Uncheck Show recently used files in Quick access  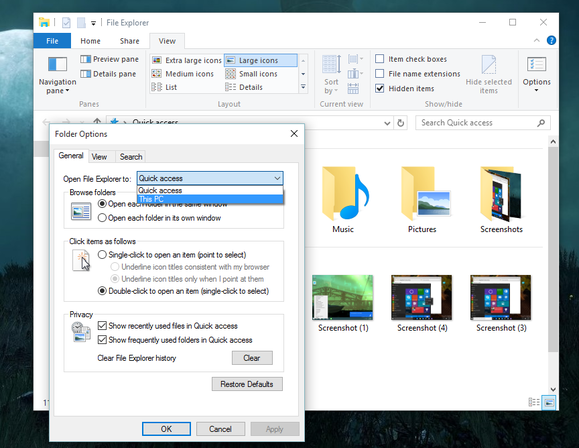102,326
